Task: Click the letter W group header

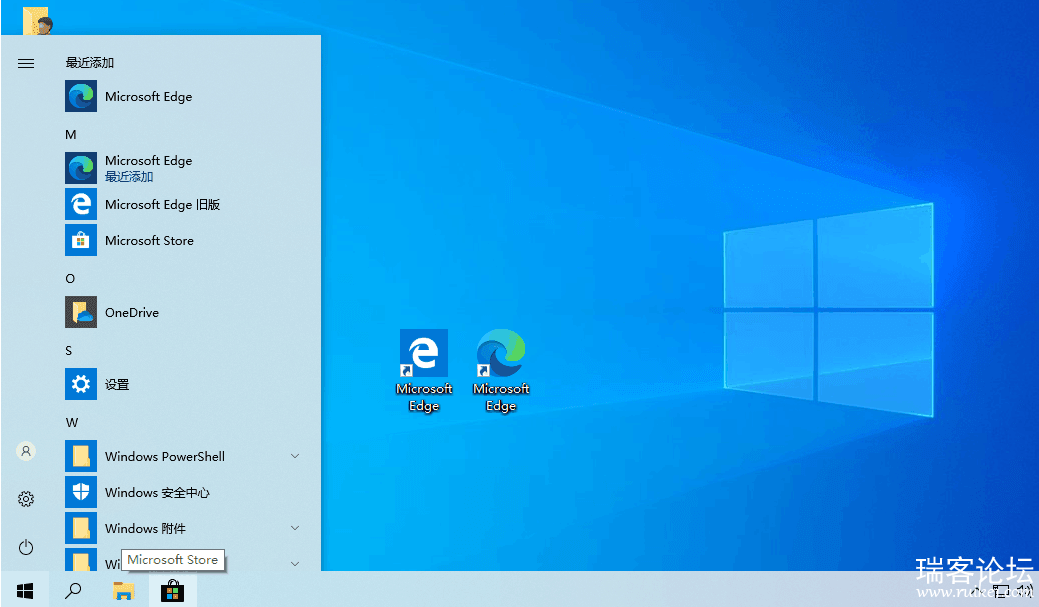Action: coord(72,423)
